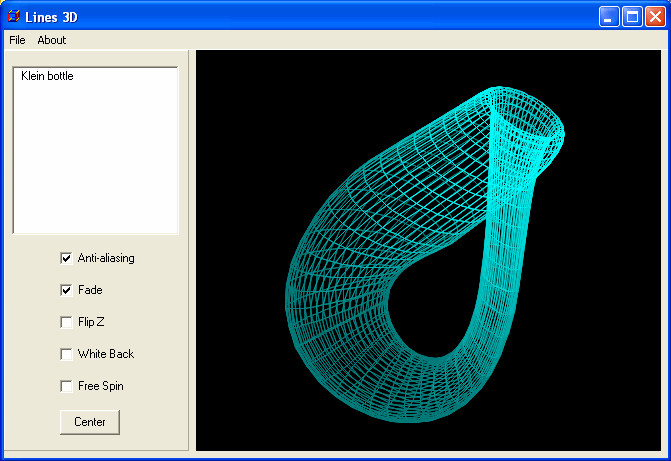Turn on White Back option
The image size is (671, 461).
pyautogui.click(x=66, y=354)
